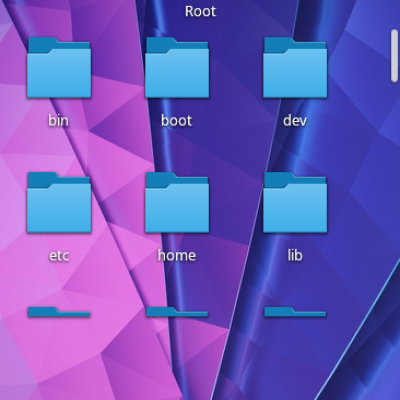
Task: Click the 'etc' text label
Action: [x=59, y=255]
